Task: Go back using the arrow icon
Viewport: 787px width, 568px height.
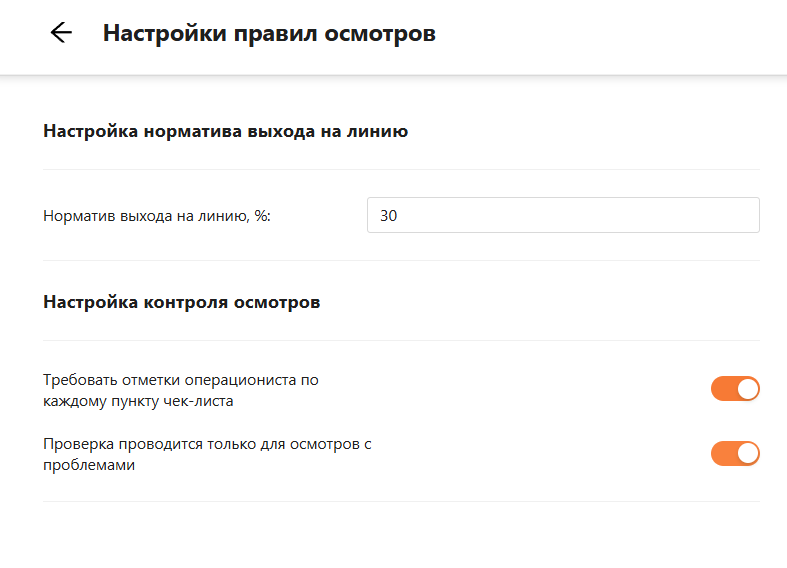Action: (x=61, y=33)
